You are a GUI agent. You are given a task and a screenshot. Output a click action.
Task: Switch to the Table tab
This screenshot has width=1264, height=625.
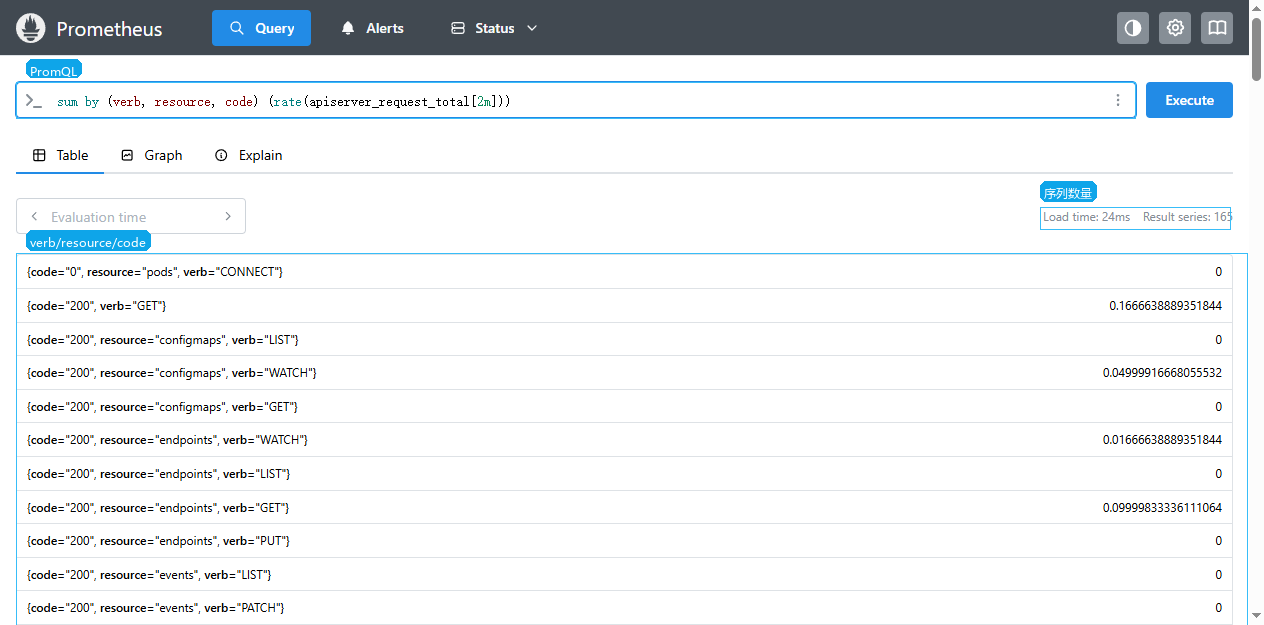coord(60,155)
